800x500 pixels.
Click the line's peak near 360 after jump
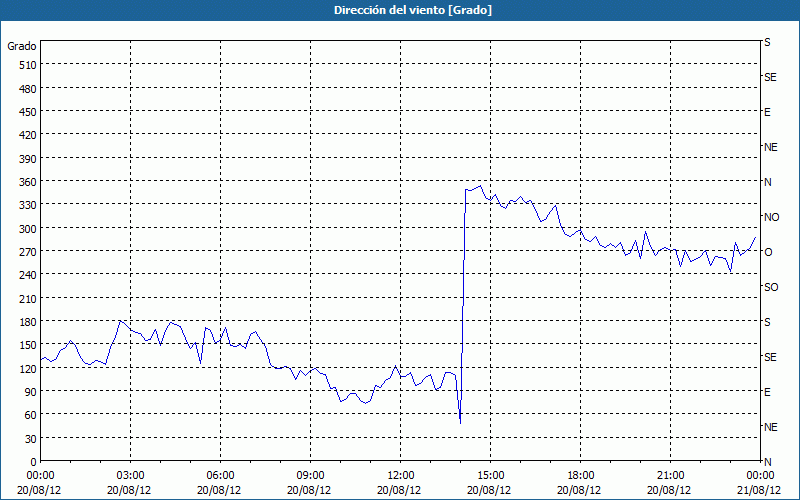(481, 186)
